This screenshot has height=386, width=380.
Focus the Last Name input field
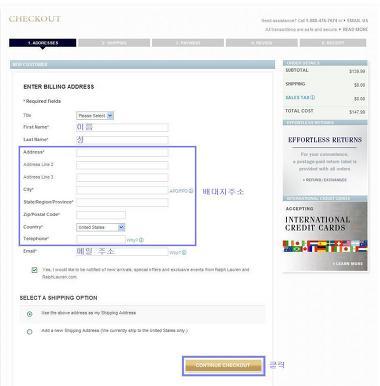pos(122,140)
